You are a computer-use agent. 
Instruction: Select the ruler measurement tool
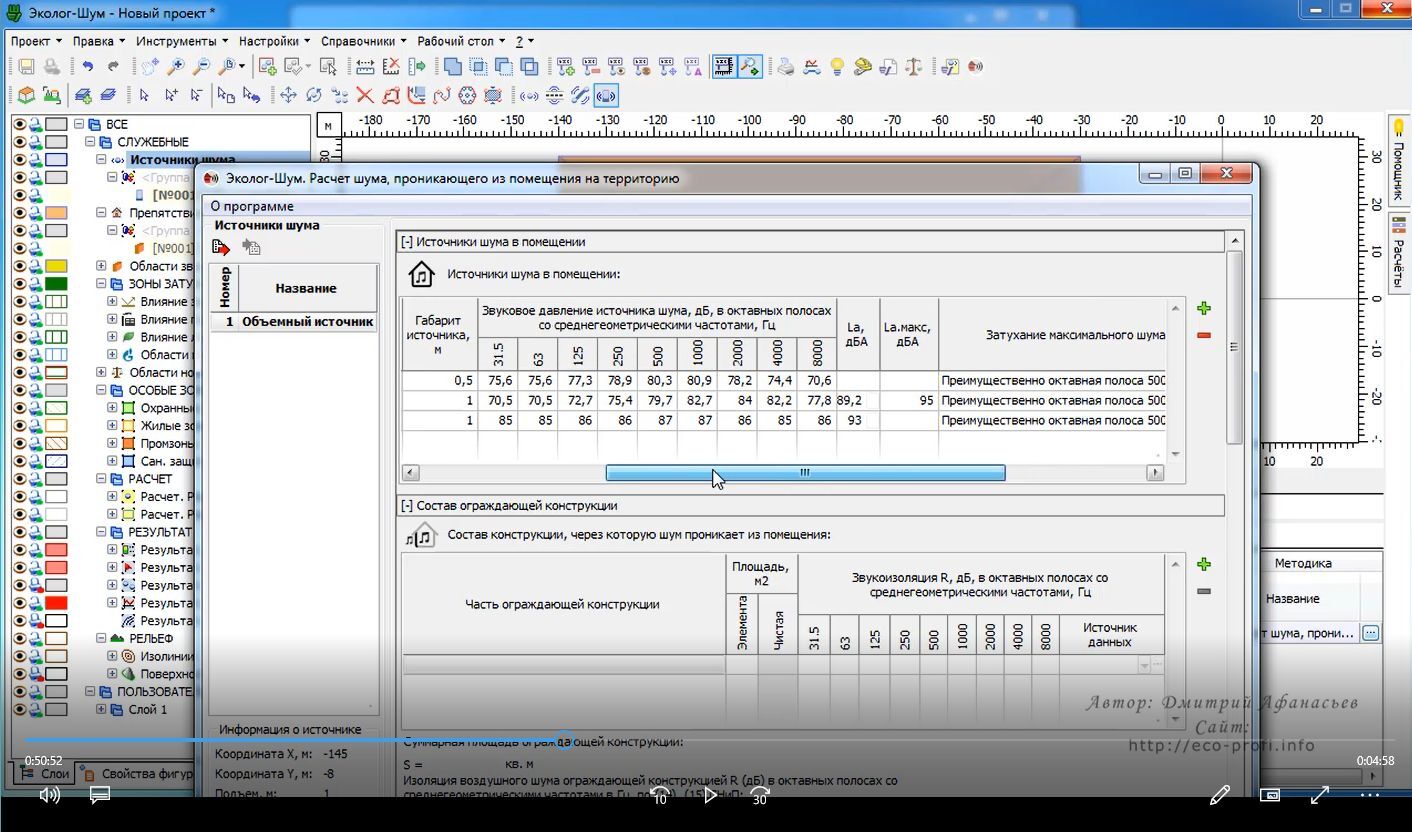365,67
